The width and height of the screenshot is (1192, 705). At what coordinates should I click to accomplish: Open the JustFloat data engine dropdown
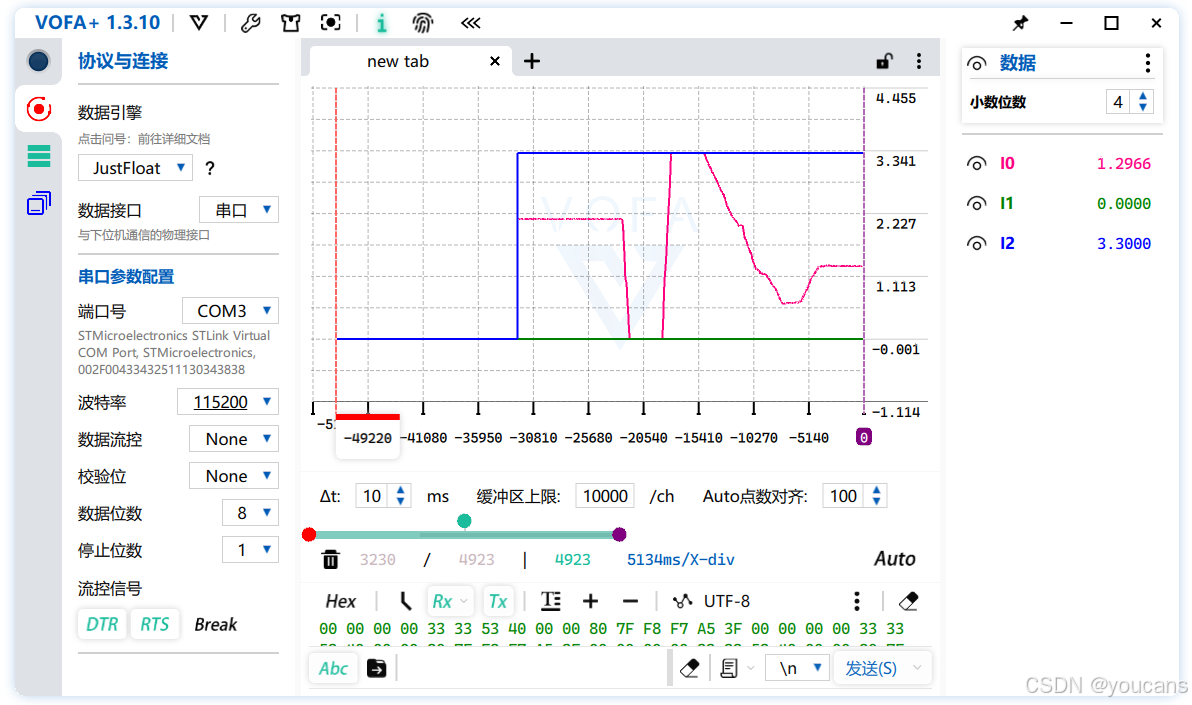135,168
